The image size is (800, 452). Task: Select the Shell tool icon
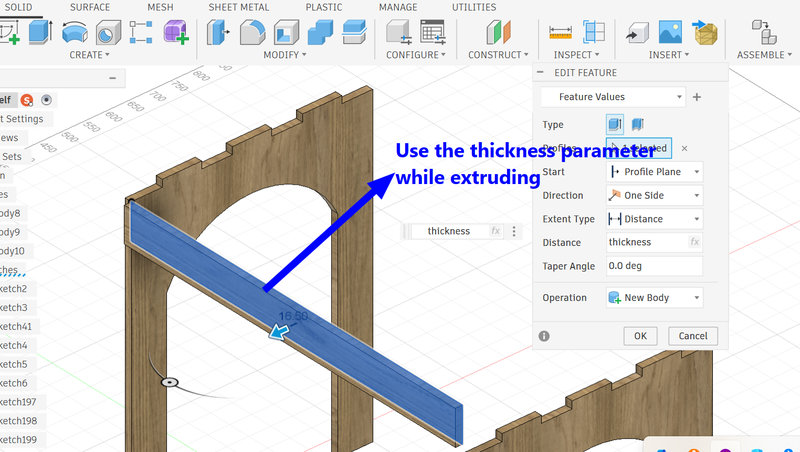coord(286,32)
